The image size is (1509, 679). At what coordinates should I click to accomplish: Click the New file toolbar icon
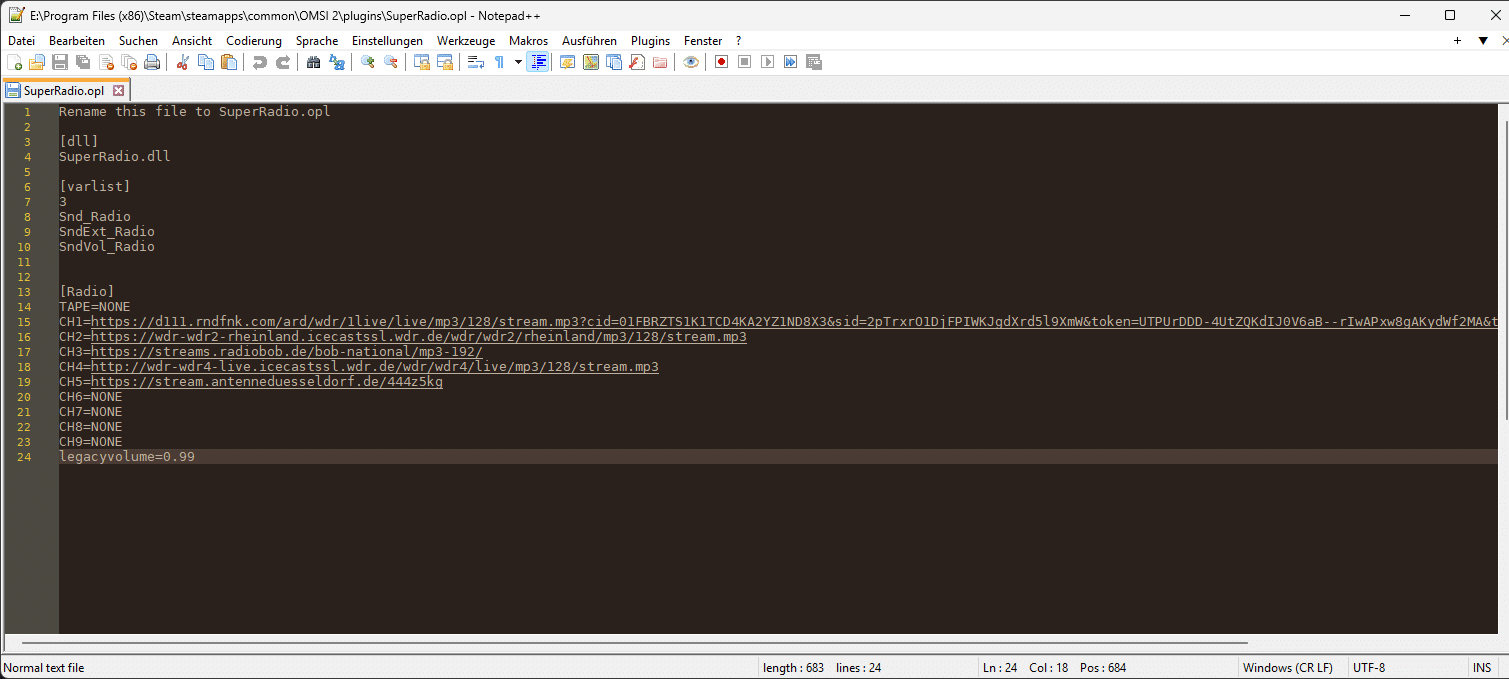(x=14, y=62)
